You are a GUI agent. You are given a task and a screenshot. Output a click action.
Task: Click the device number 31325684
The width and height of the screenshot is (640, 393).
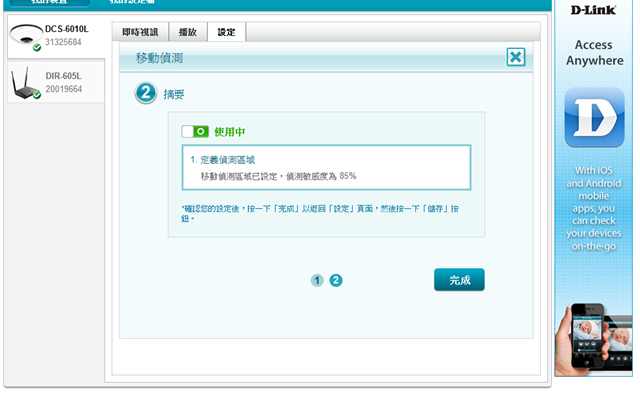click(63, 42)
